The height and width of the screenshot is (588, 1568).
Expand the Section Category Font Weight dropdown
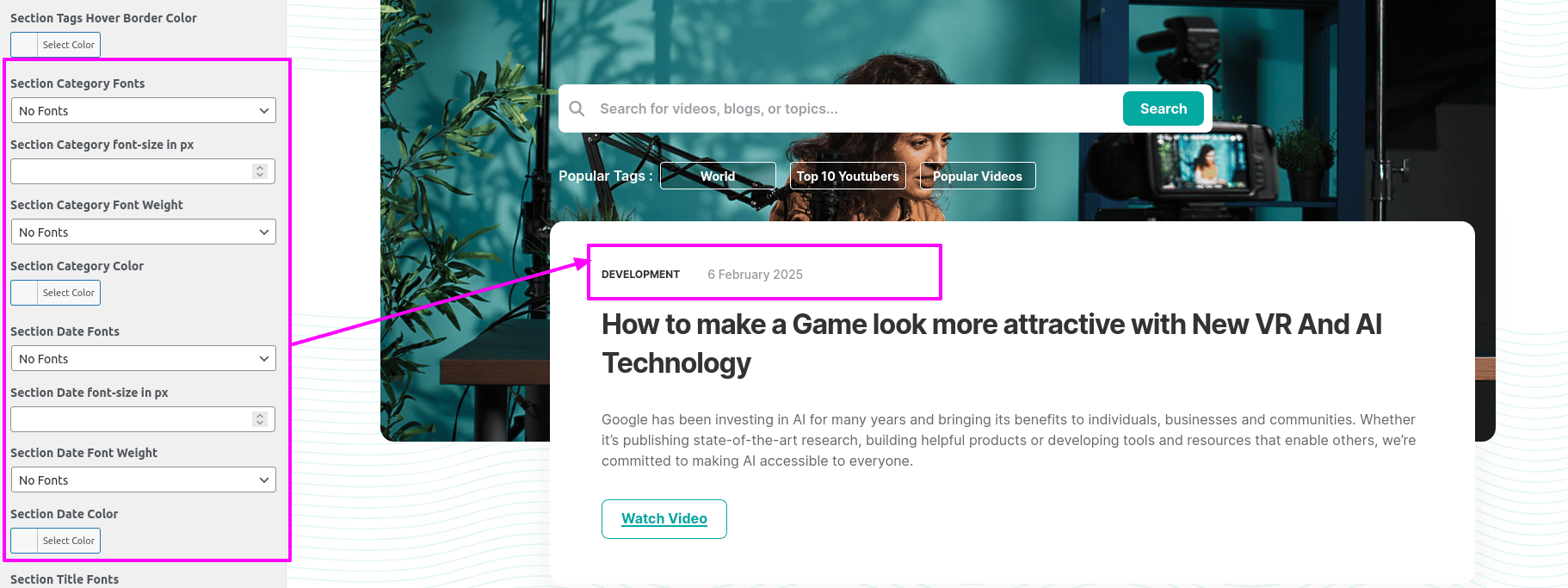click(143, 232)
